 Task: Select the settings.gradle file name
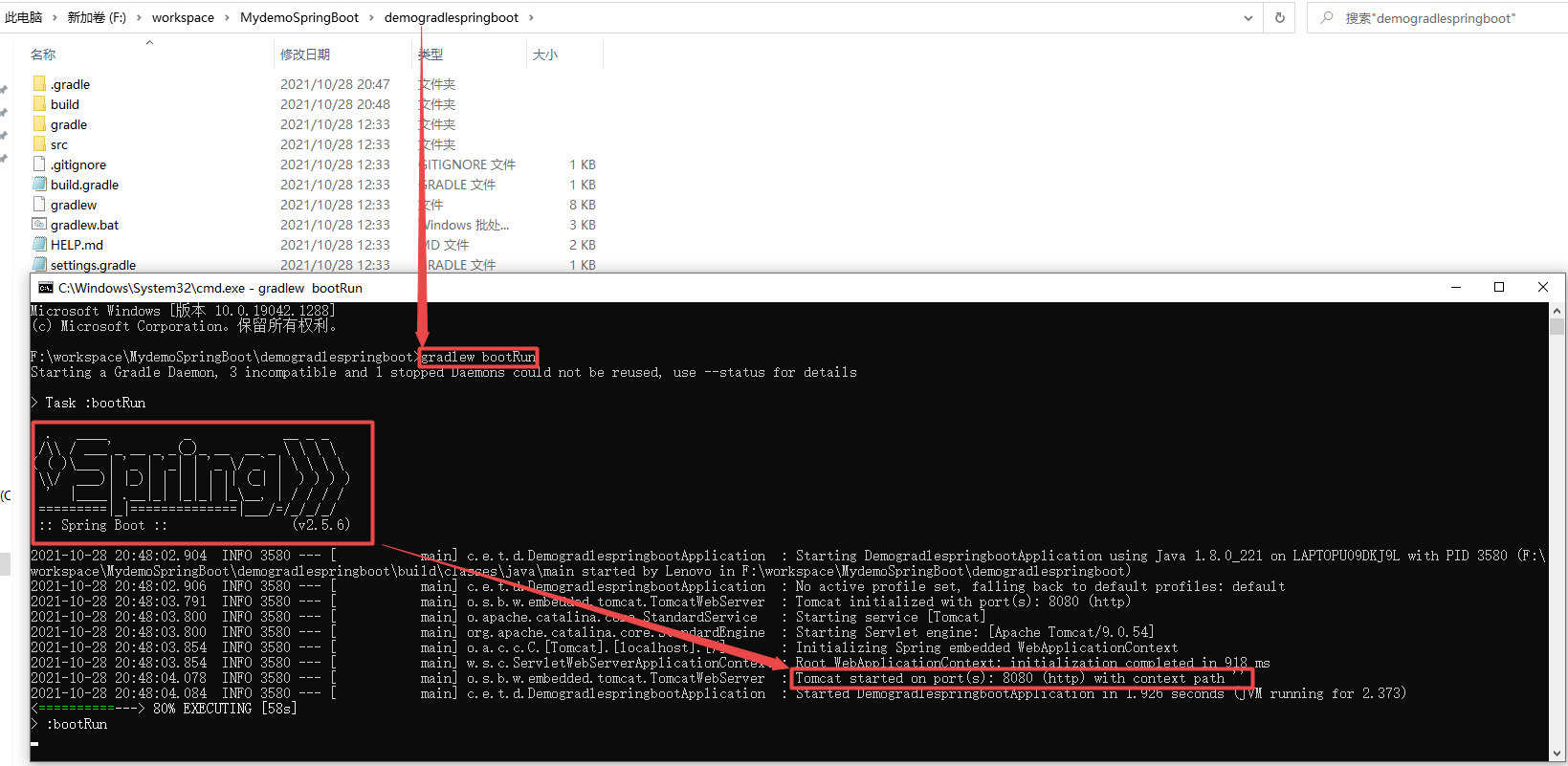tap(93, 265)
